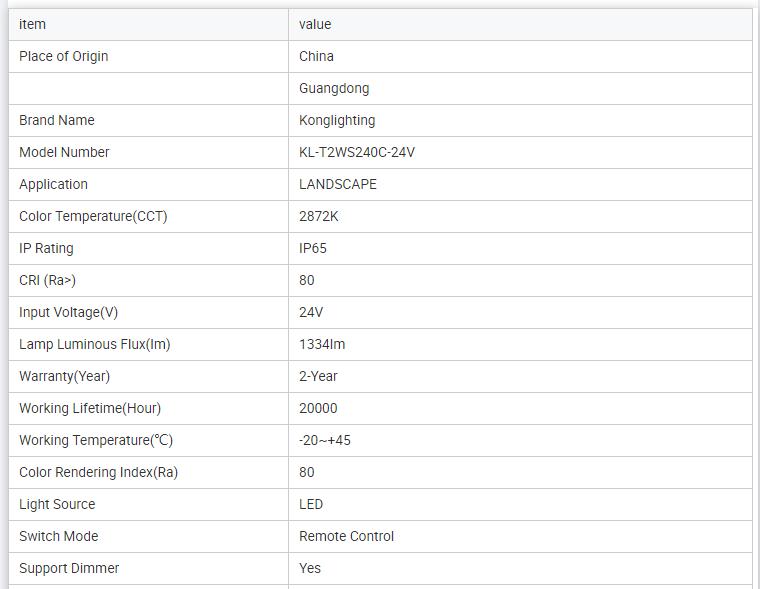Click the "CRI (Ra>)" label cell
The width and height of the screenshot is (760, 589).
pyautogui.click(x=47, y=280)
